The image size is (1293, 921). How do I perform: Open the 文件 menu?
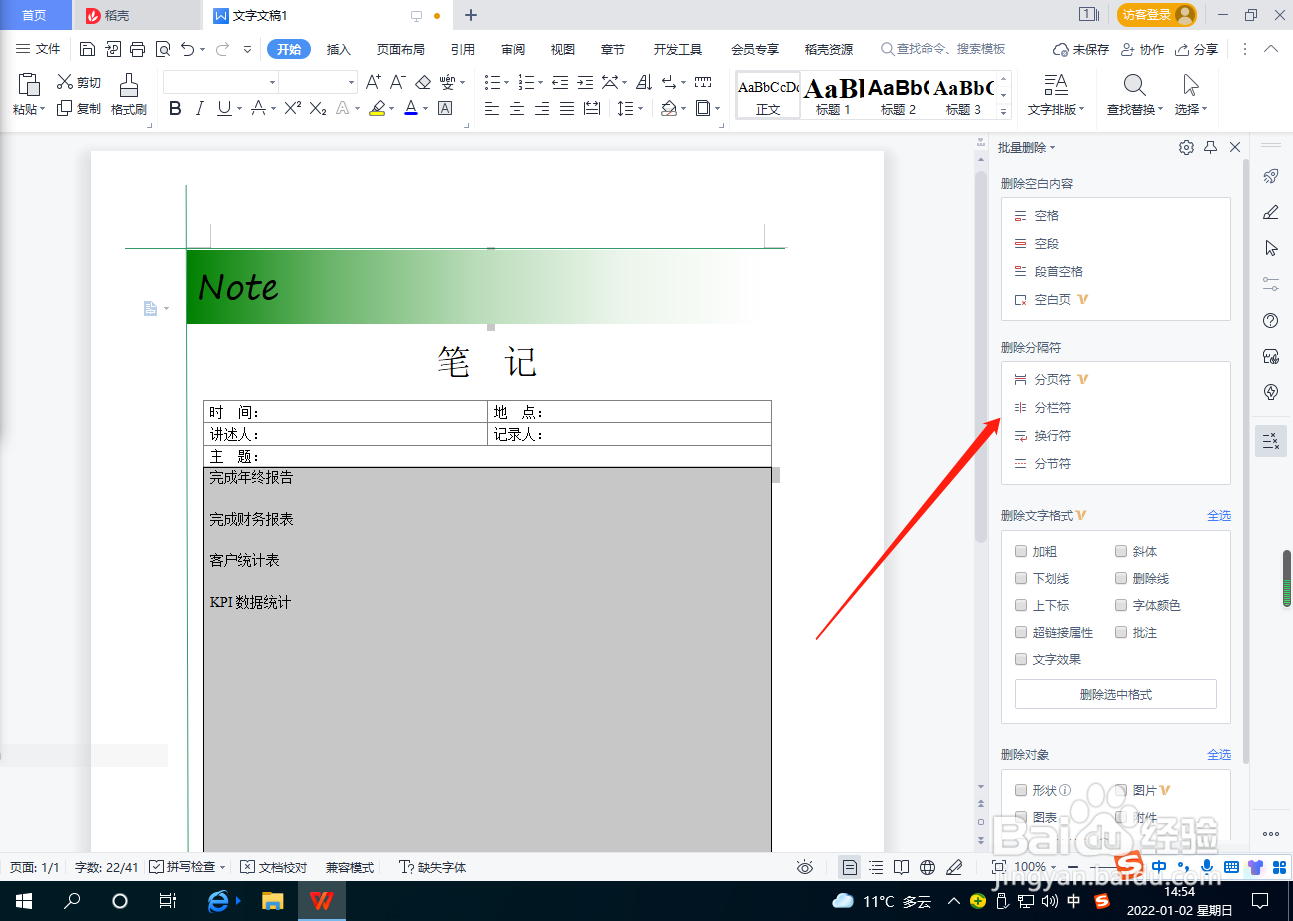(x=38, y=49)
